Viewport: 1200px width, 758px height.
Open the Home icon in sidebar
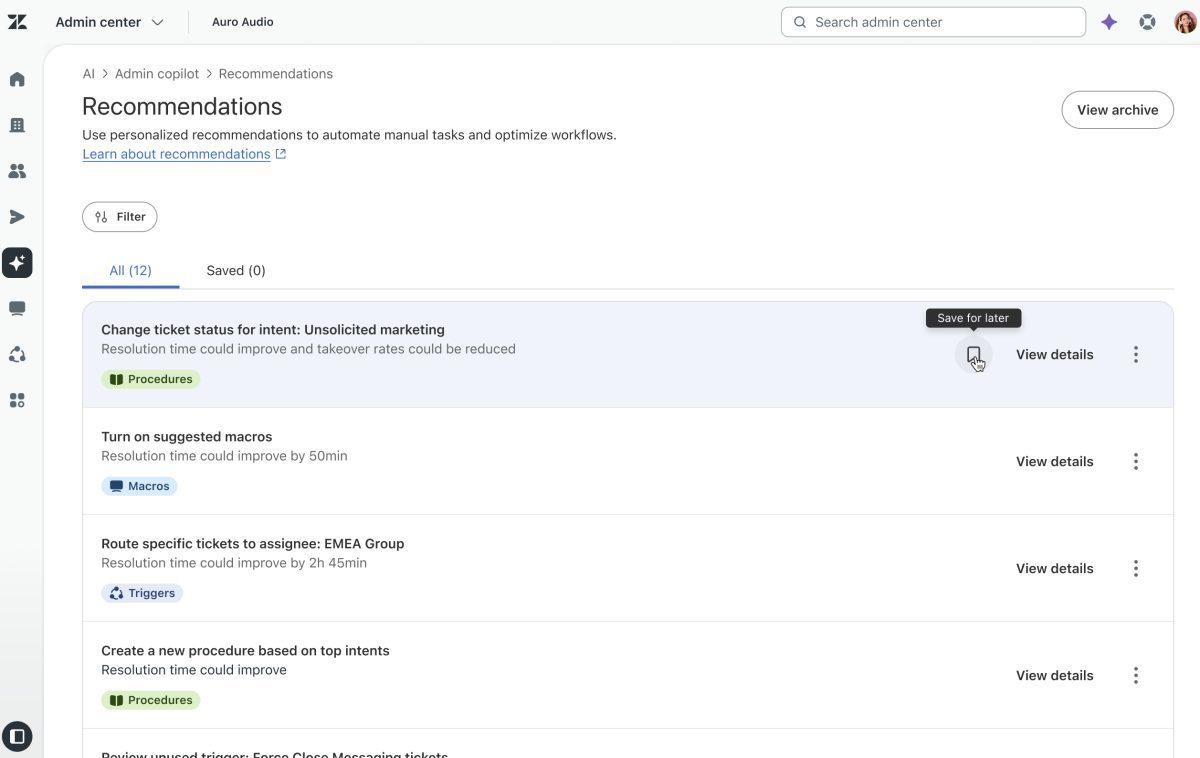[x=17, y=79]
